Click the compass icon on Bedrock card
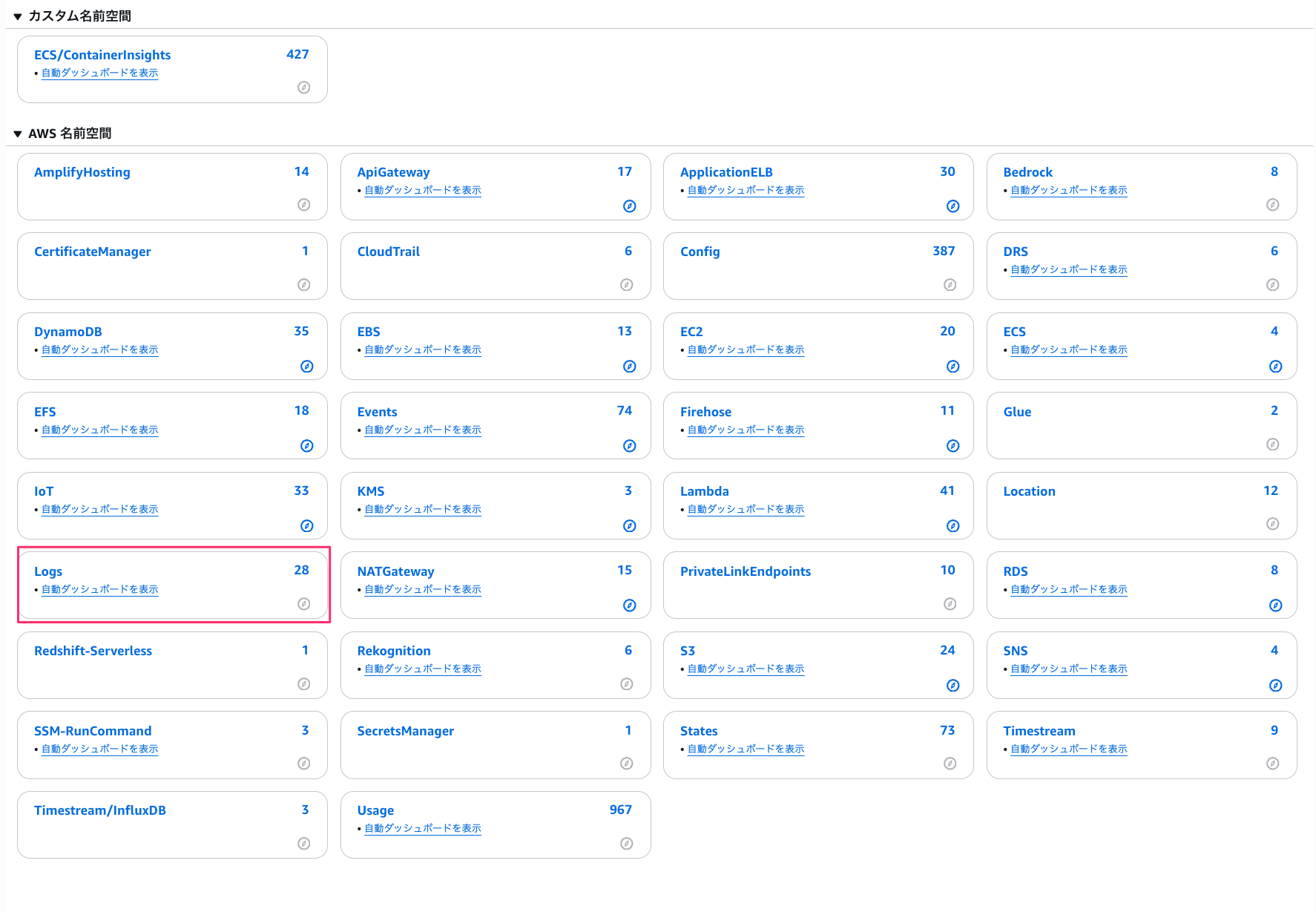The image size is (1316, 912). coord(1273,205)
